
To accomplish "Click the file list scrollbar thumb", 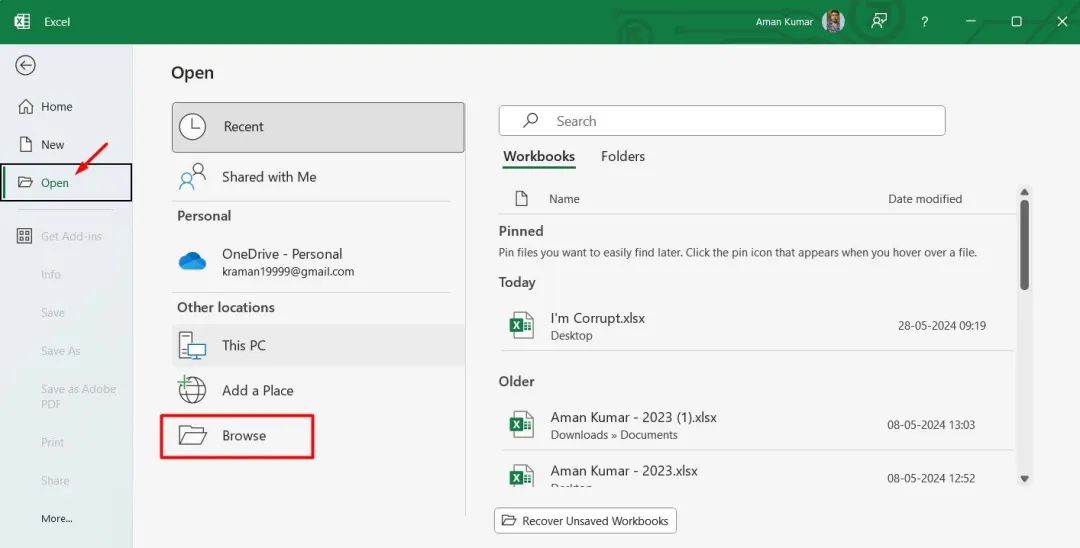I will coord(1024,245).
